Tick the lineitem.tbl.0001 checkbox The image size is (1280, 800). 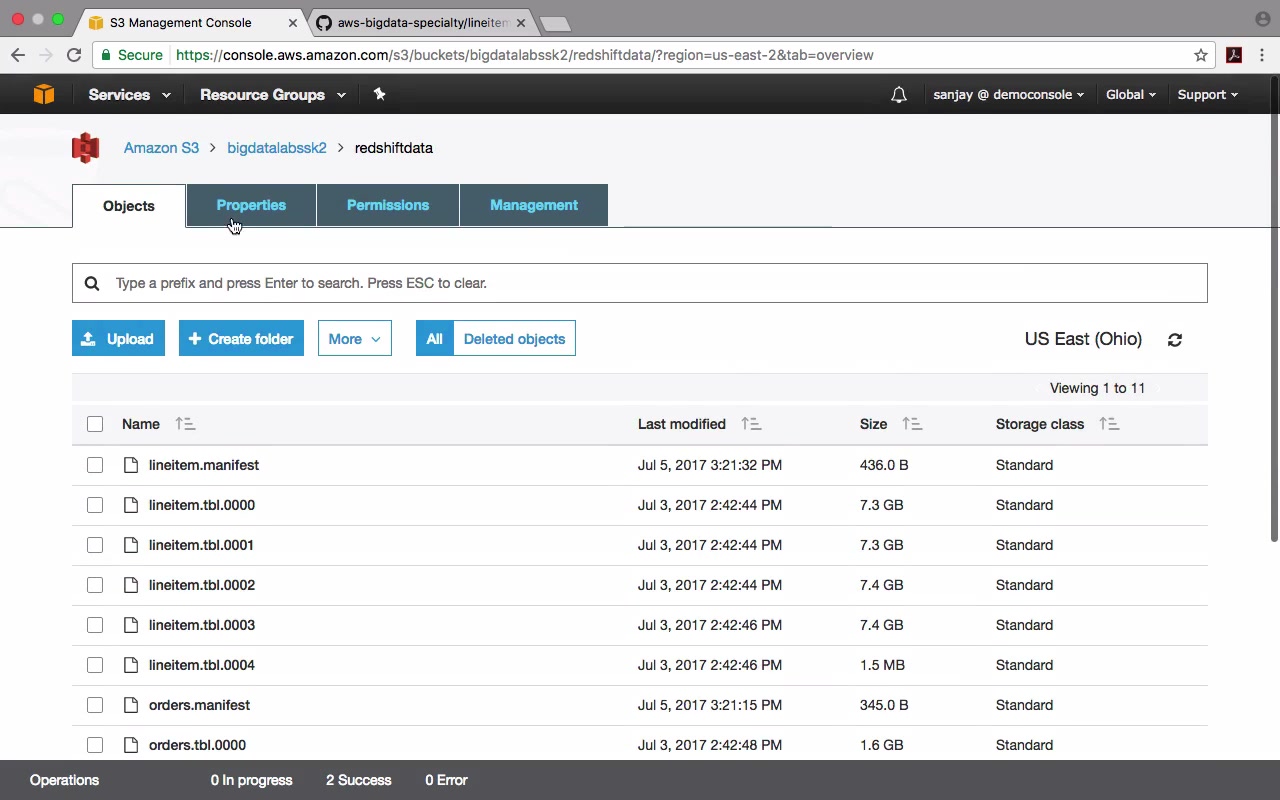point(95,545)
